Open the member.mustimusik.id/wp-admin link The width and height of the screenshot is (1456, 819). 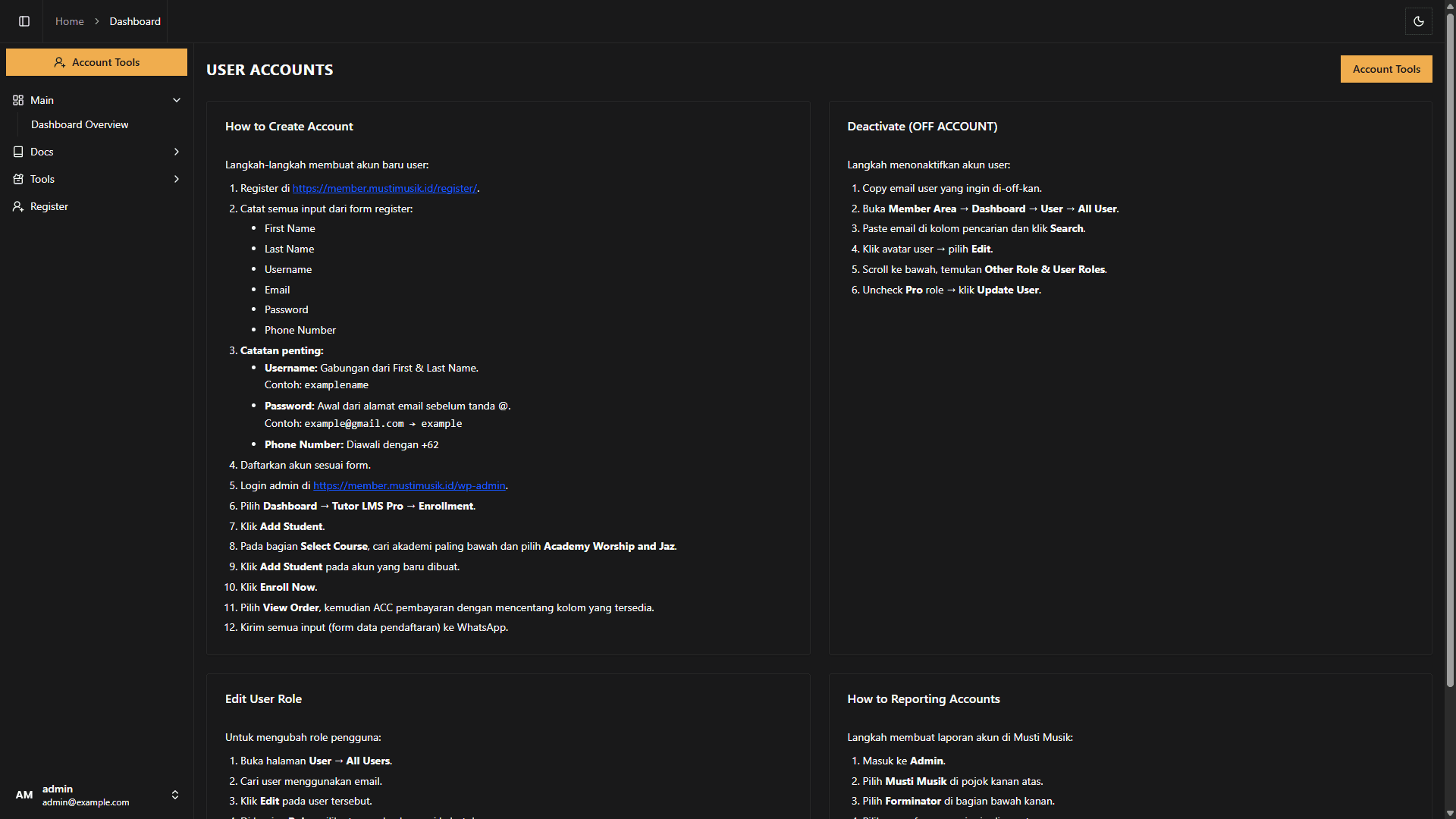coord(409,485)
